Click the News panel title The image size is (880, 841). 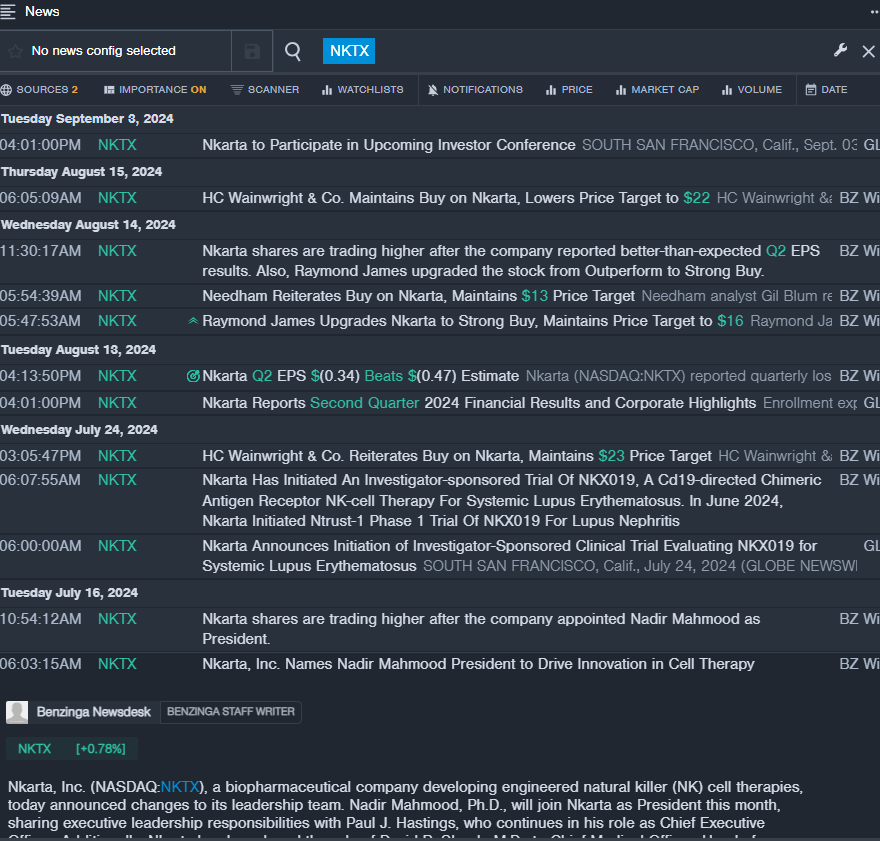pos(42,12)
